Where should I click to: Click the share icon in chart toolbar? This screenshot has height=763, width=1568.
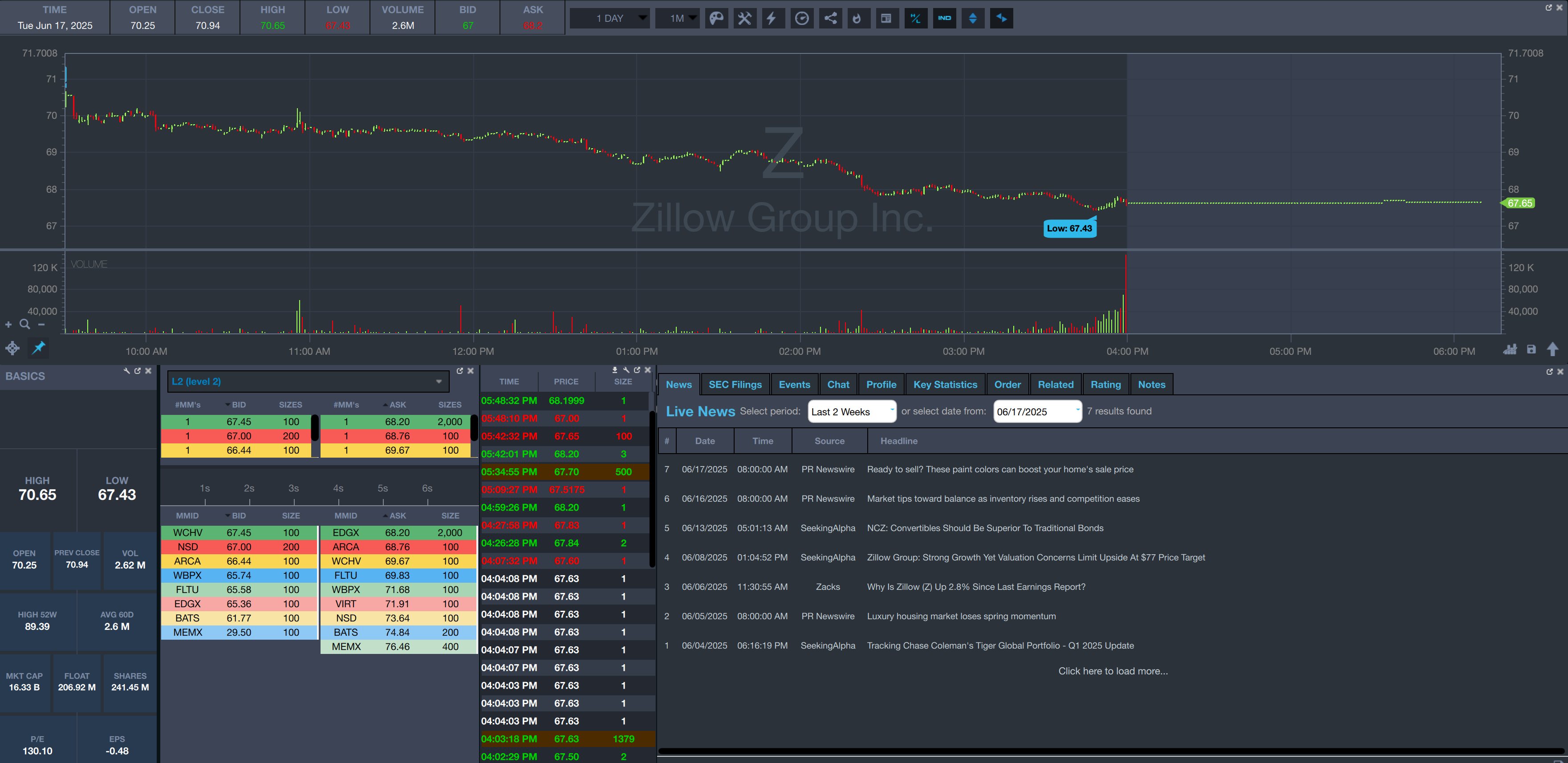tap(830, 18)
